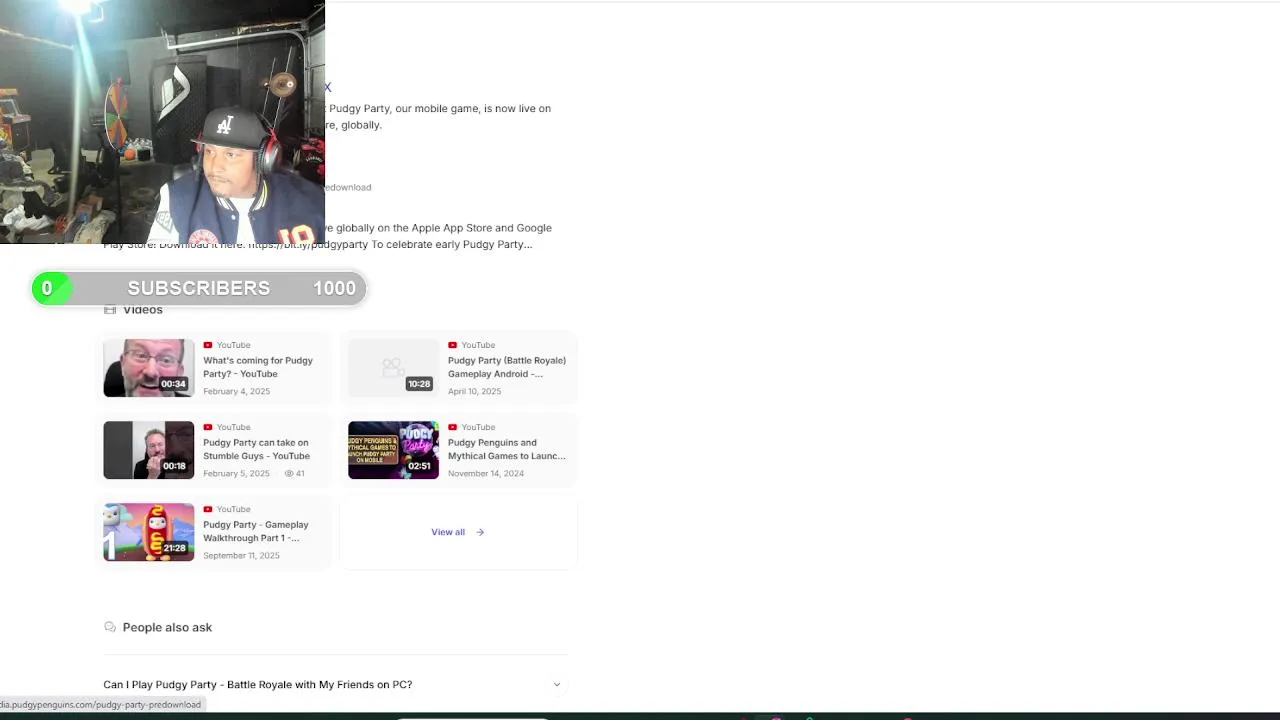Click the bit.ly/pudgyparty link in the snippet
1280x720 pixels.
(308, 244)
